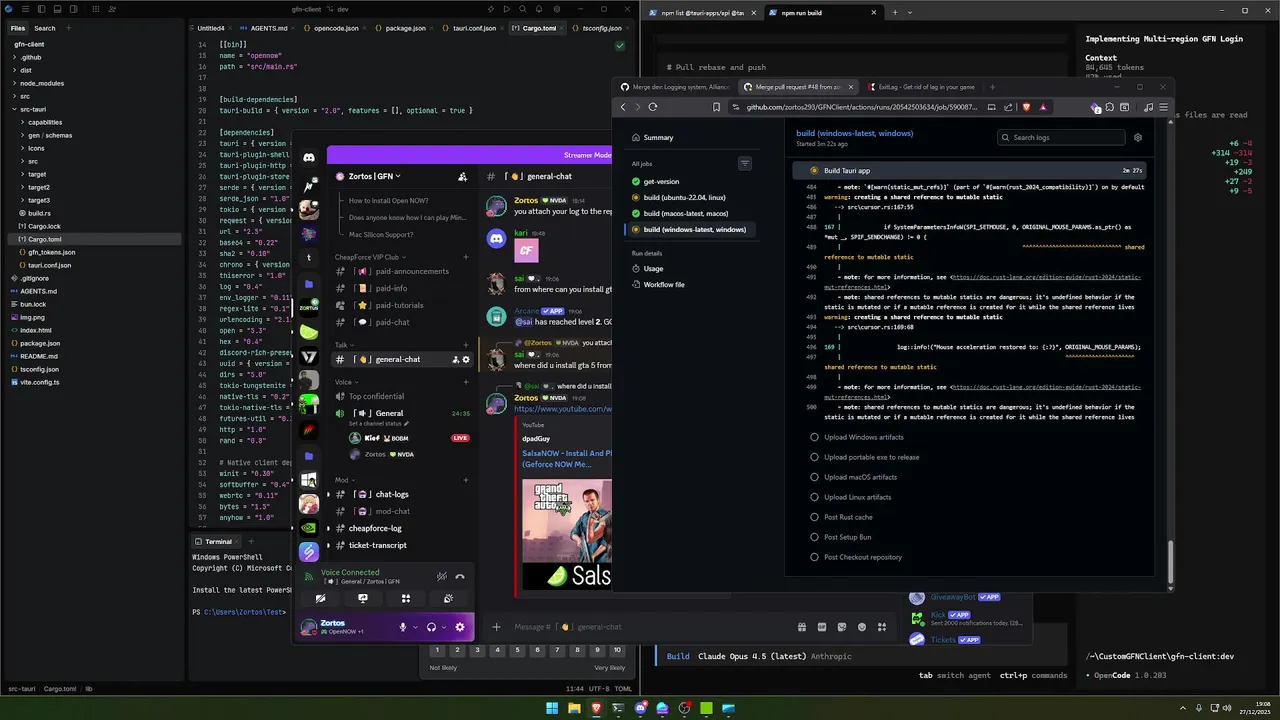Turn on camera in Discord voice panel

(320, 598)
